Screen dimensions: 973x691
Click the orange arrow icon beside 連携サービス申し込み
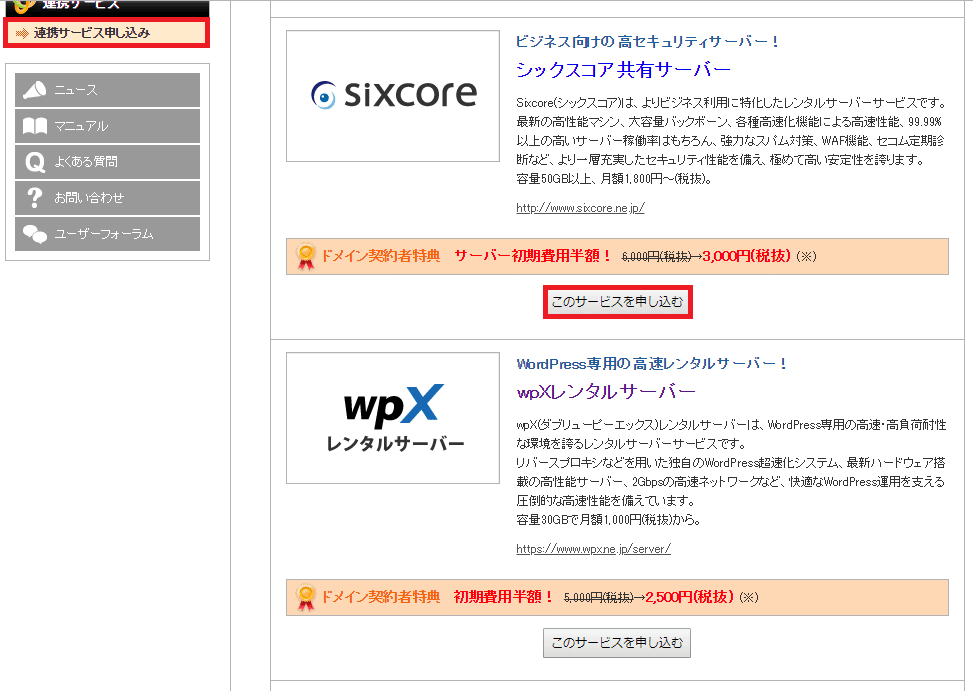click(22, 33)
